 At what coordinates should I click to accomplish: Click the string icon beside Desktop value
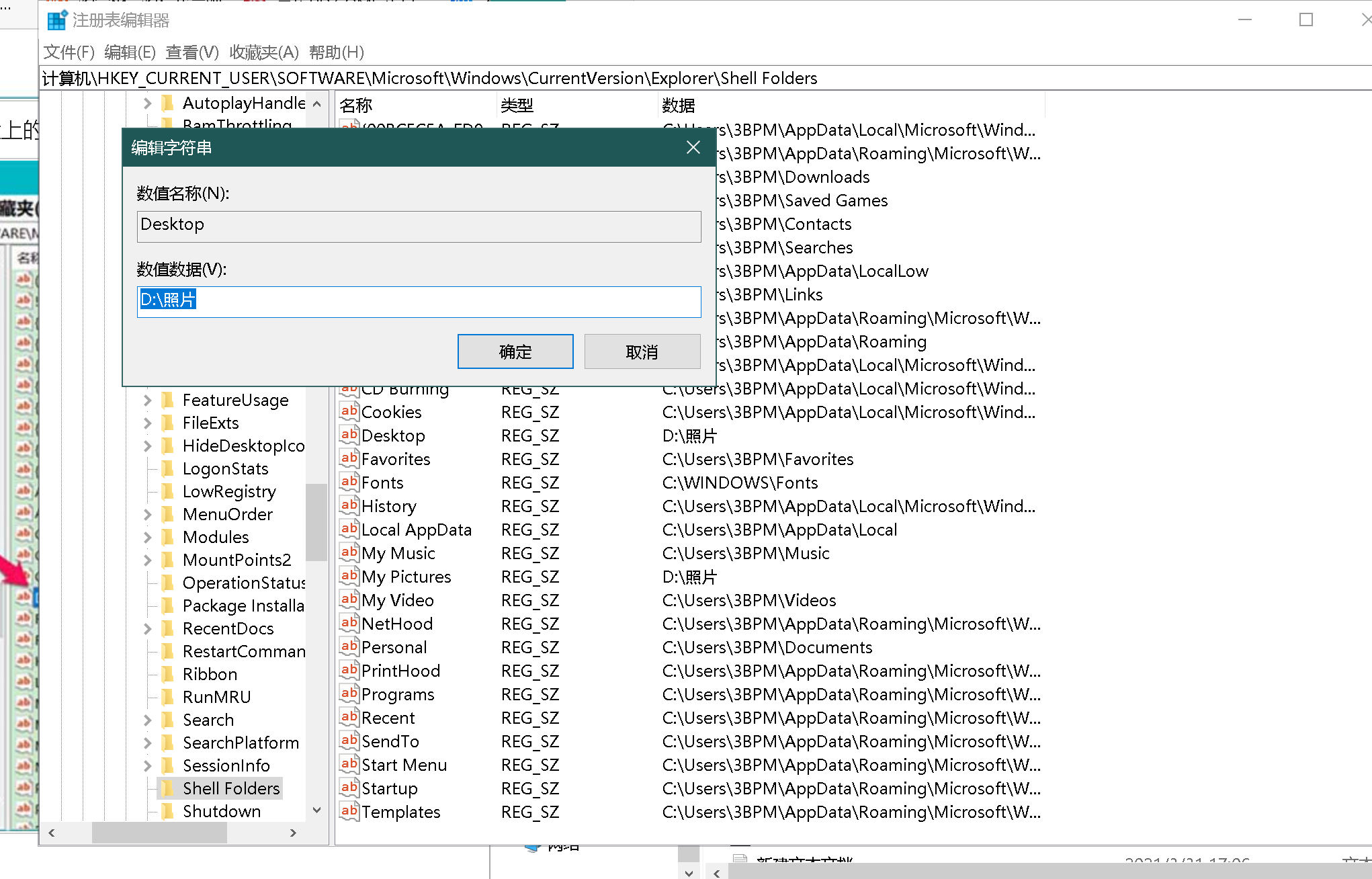point(349,435)
